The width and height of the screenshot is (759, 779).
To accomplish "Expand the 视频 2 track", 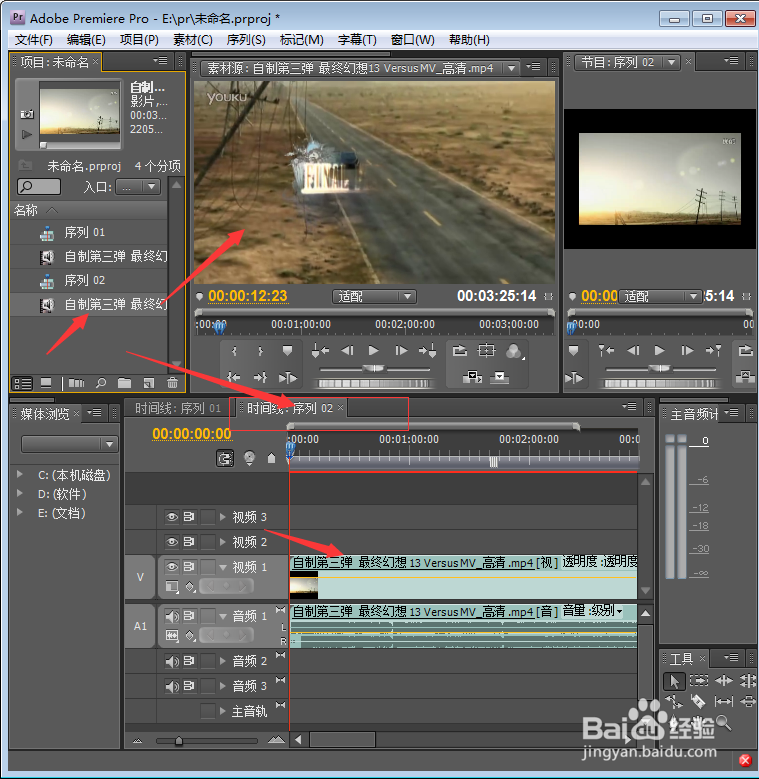I will (x=223, y=542).
